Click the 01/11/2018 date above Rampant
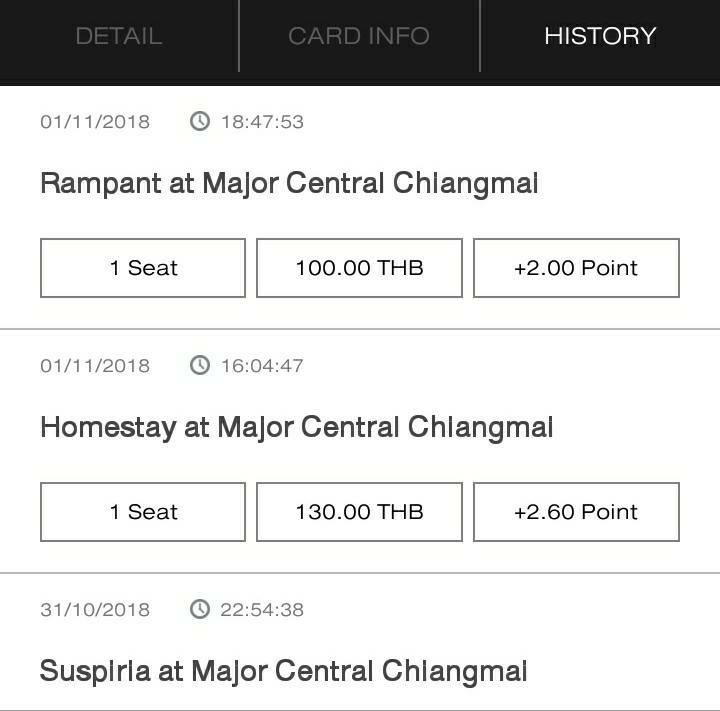This screenshot has height=711, width=720. coord(95,122)
